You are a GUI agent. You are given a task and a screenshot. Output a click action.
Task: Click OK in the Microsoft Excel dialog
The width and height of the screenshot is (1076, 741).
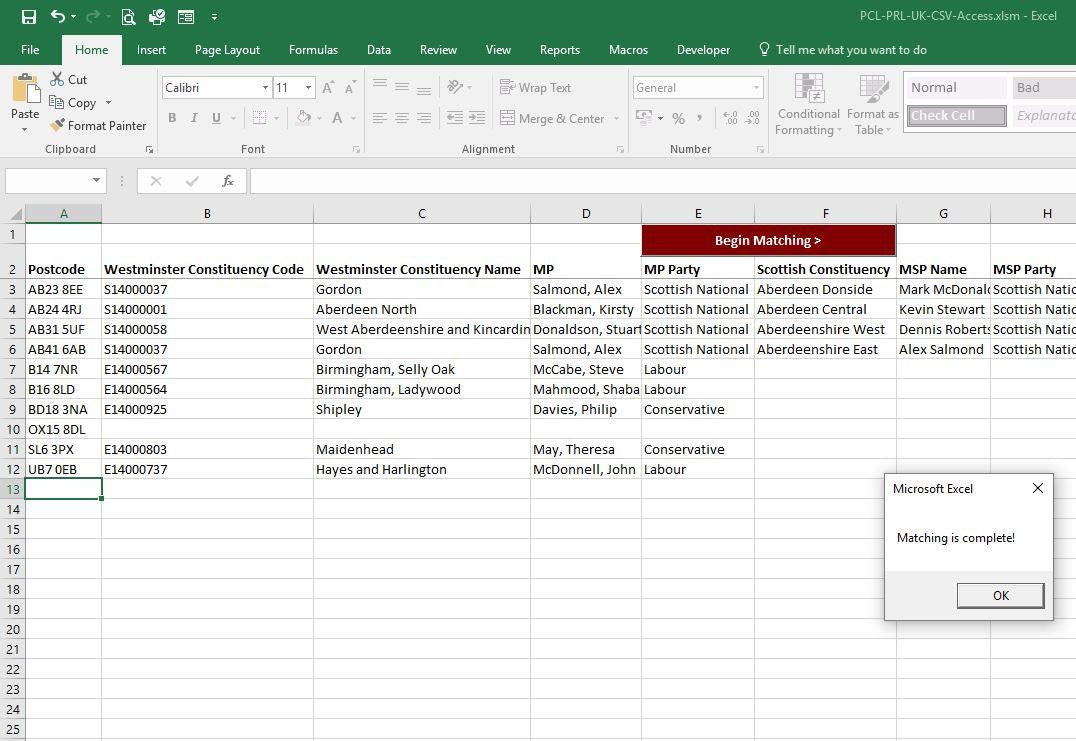[1001, 596]
